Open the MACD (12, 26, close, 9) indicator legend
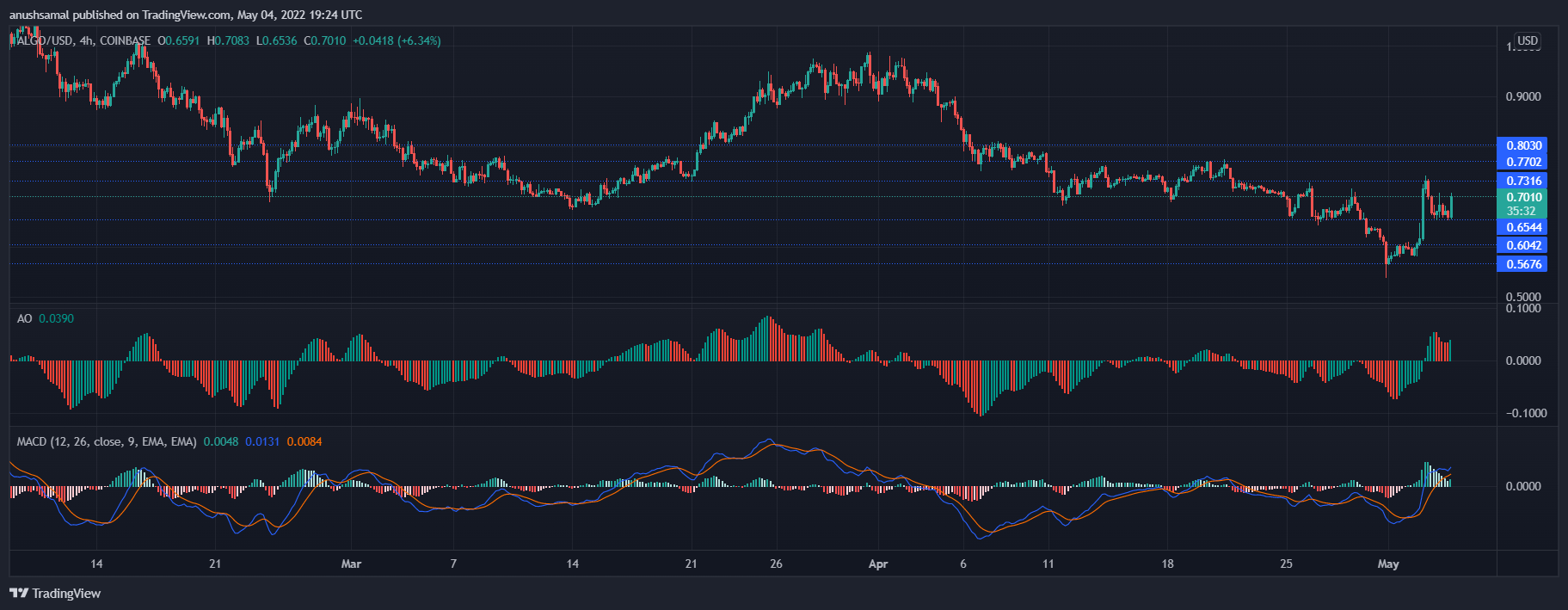The height and width of the screenshot is (610, 1568). tap(107, 441)
